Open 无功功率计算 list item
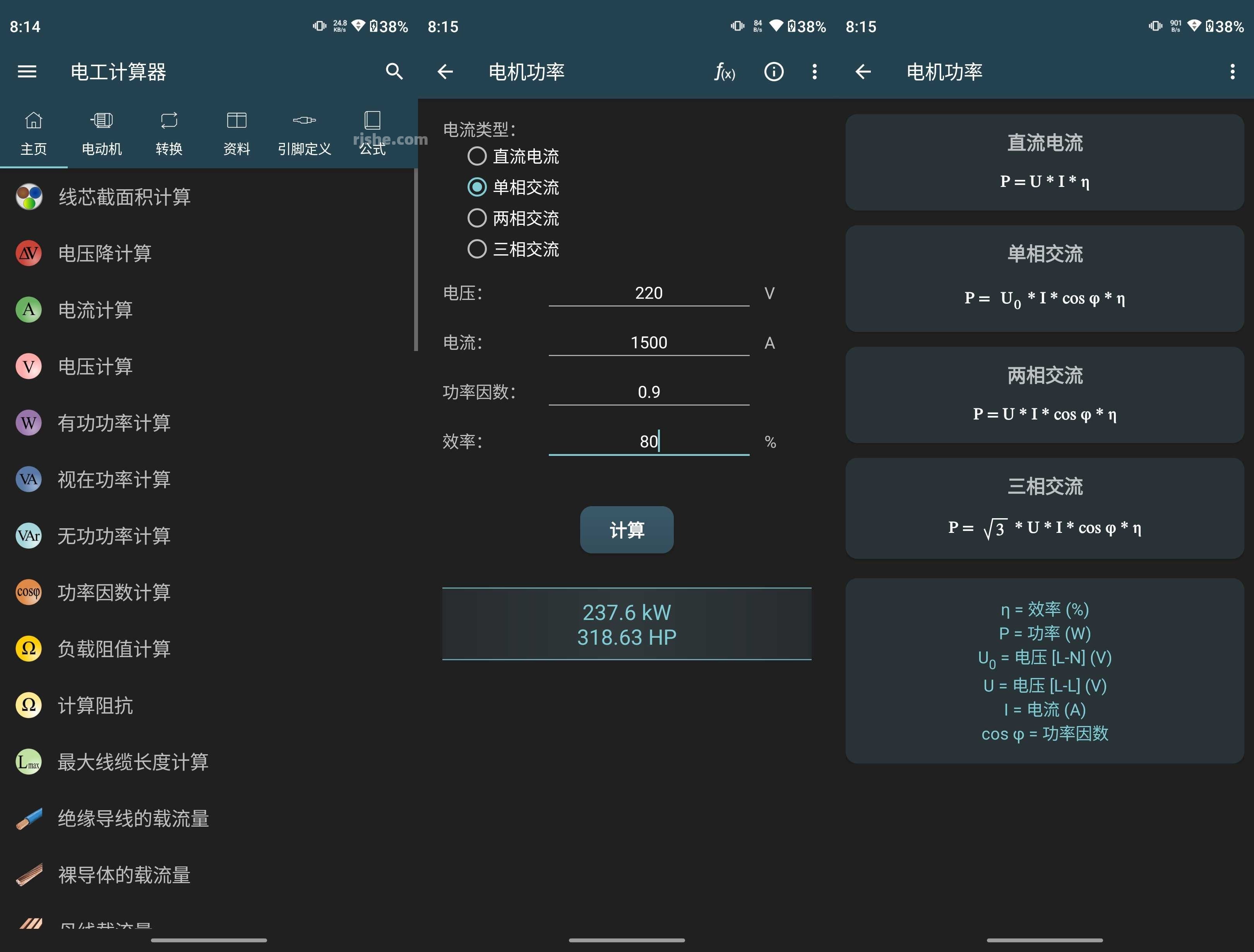This screenshot has height=952, width=1254. [x=207, y=536]
